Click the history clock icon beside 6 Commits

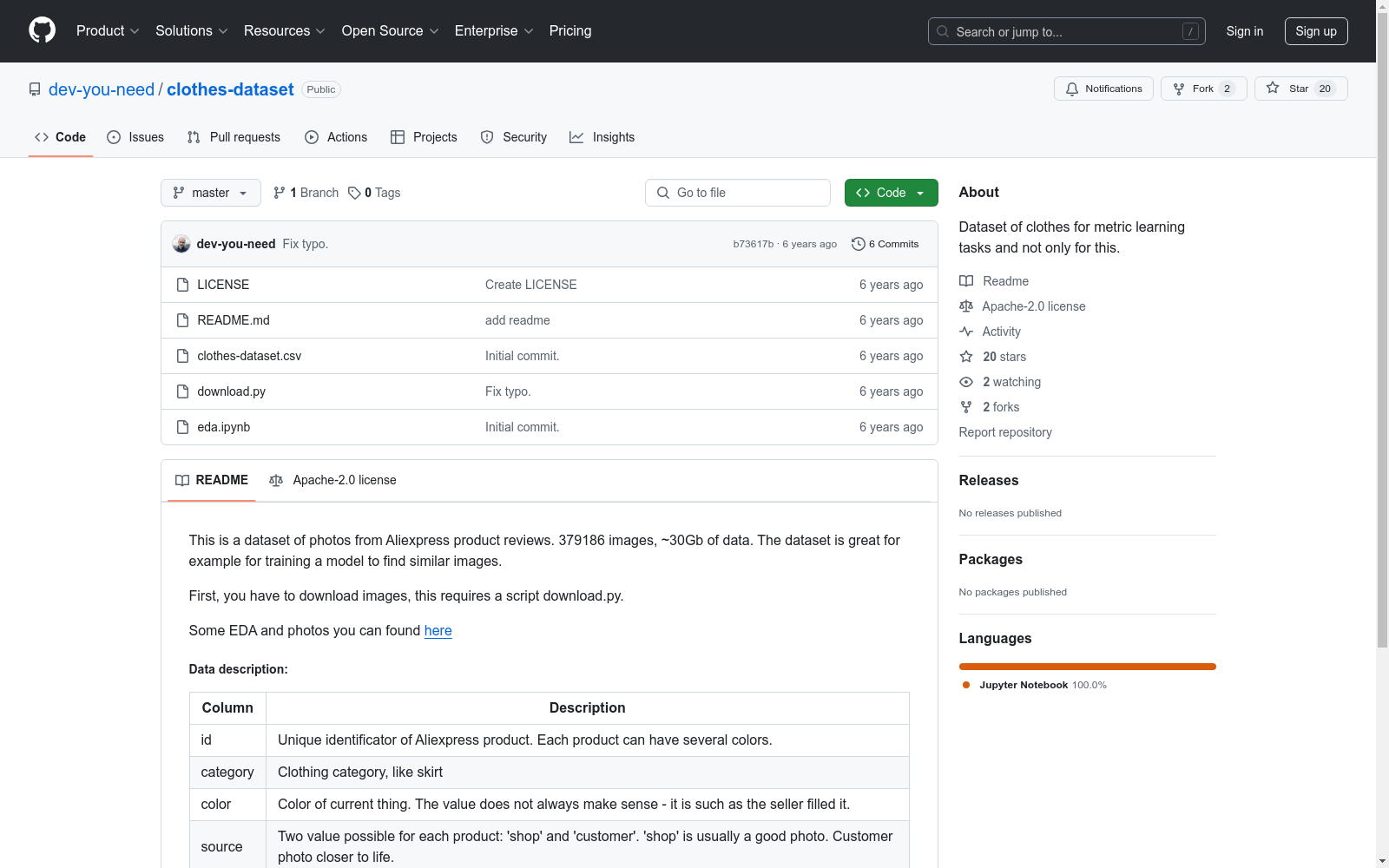(859, 244)
